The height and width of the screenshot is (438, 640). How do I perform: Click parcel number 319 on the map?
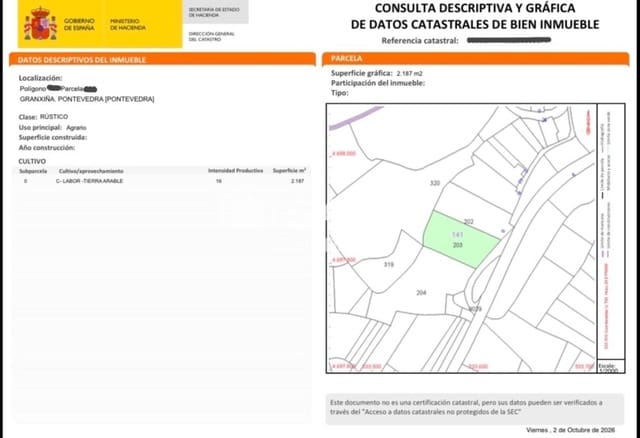click(x=389, y=265)
